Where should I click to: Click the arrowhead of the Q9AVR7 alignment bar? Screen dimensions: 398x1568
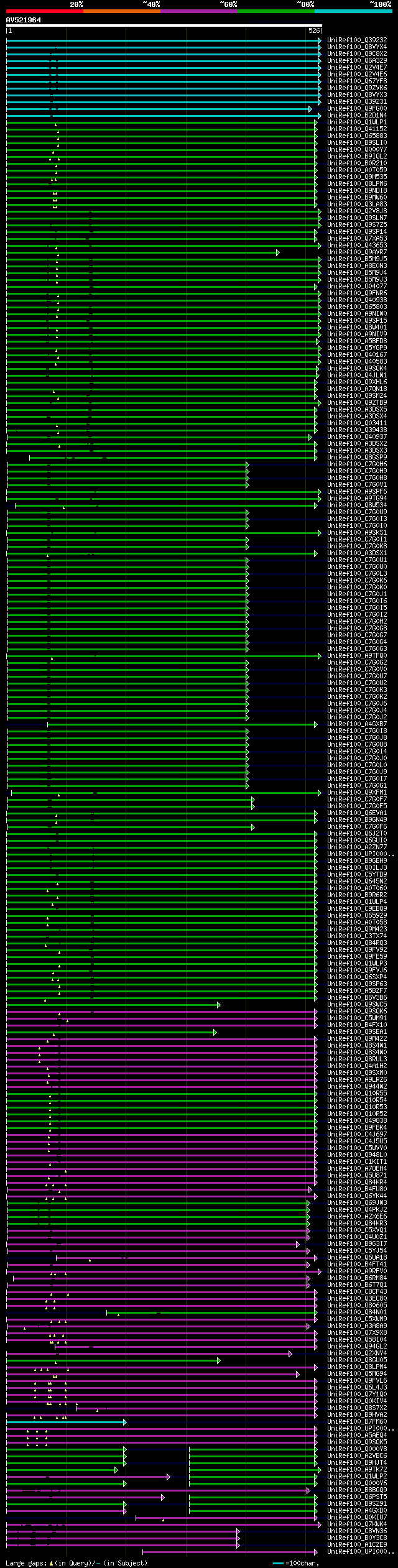[x=278, y=252]
